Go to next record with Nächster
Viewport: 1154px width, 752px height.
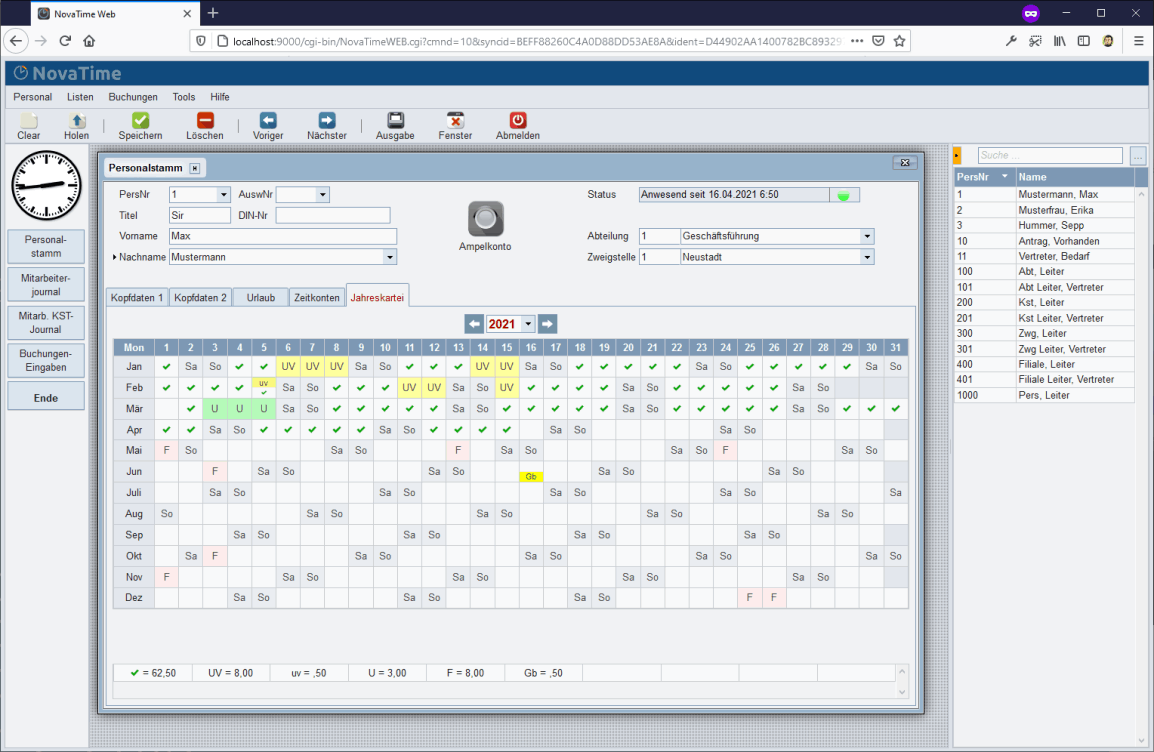pos(327,120)
